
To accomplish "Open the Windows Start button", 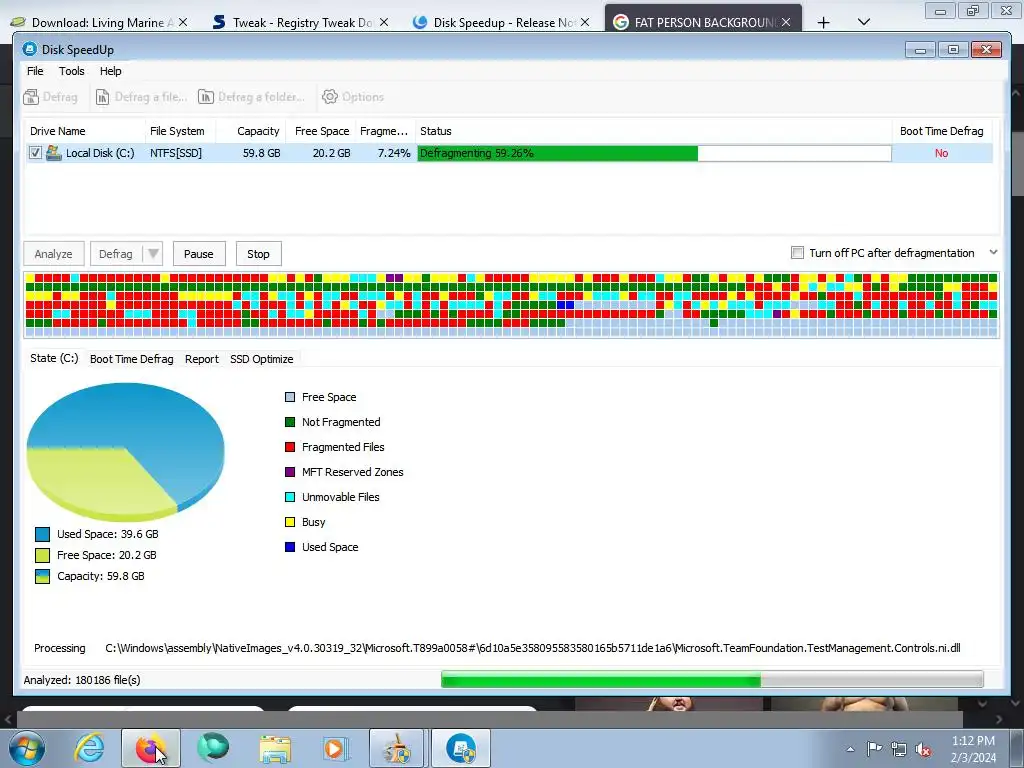I will click(27, 748).
